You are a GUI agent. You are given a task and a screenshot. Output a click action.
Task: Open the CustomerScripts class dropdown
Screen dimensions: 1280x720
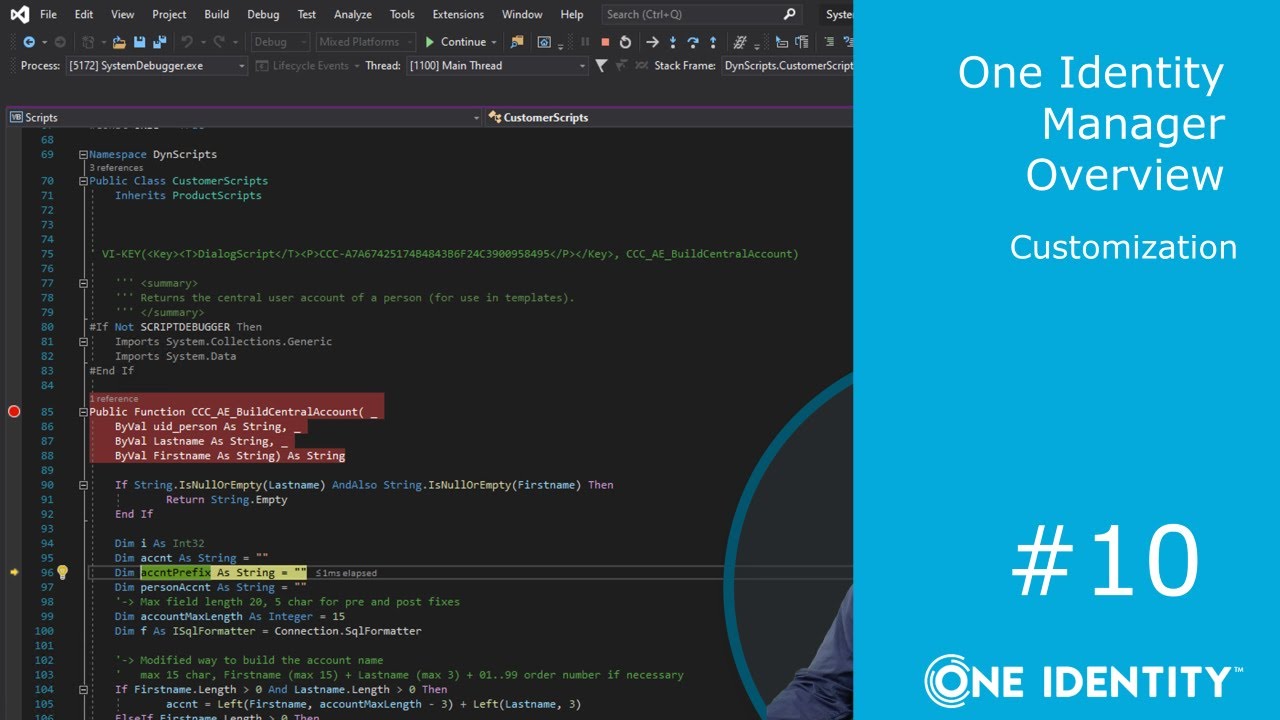668,117
